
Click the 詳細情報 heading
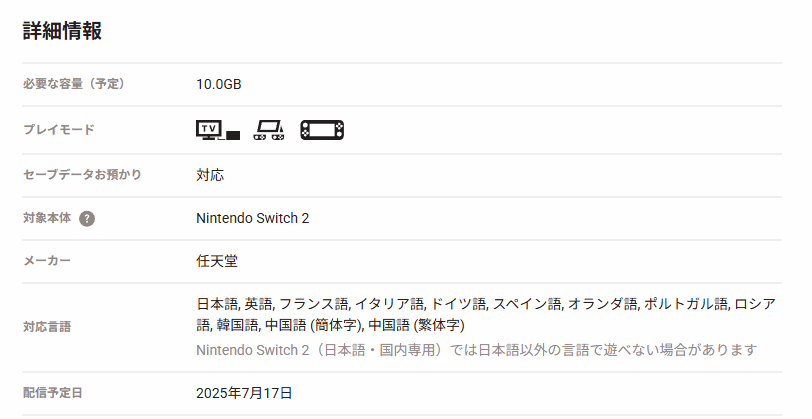click(62, 31)
